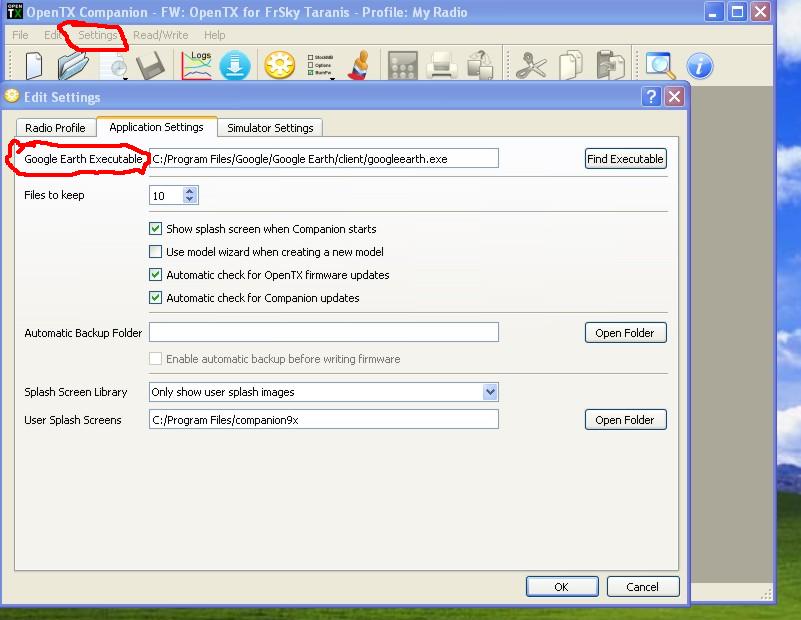Toggle Automatic check for Companion updates
The width and height of the screenshot is (801, 620).
155,298
